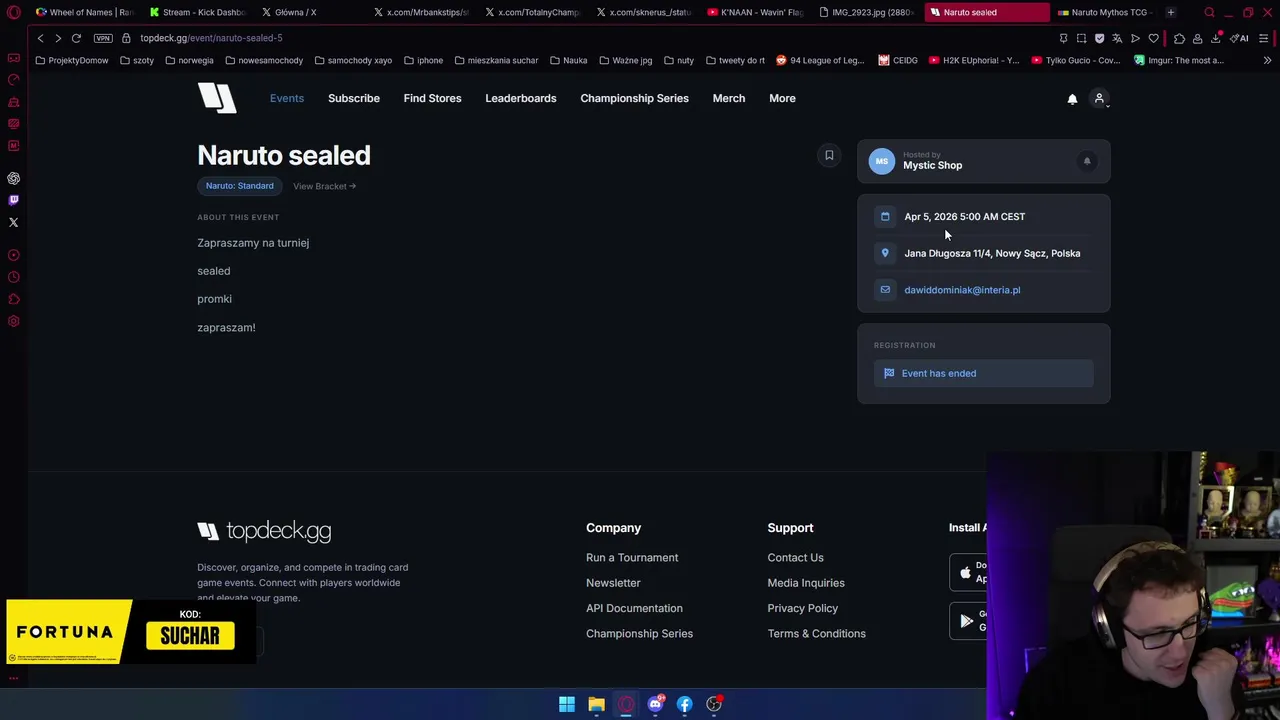Open the ProjektyDomow bookmarks folder

[72, 60]
